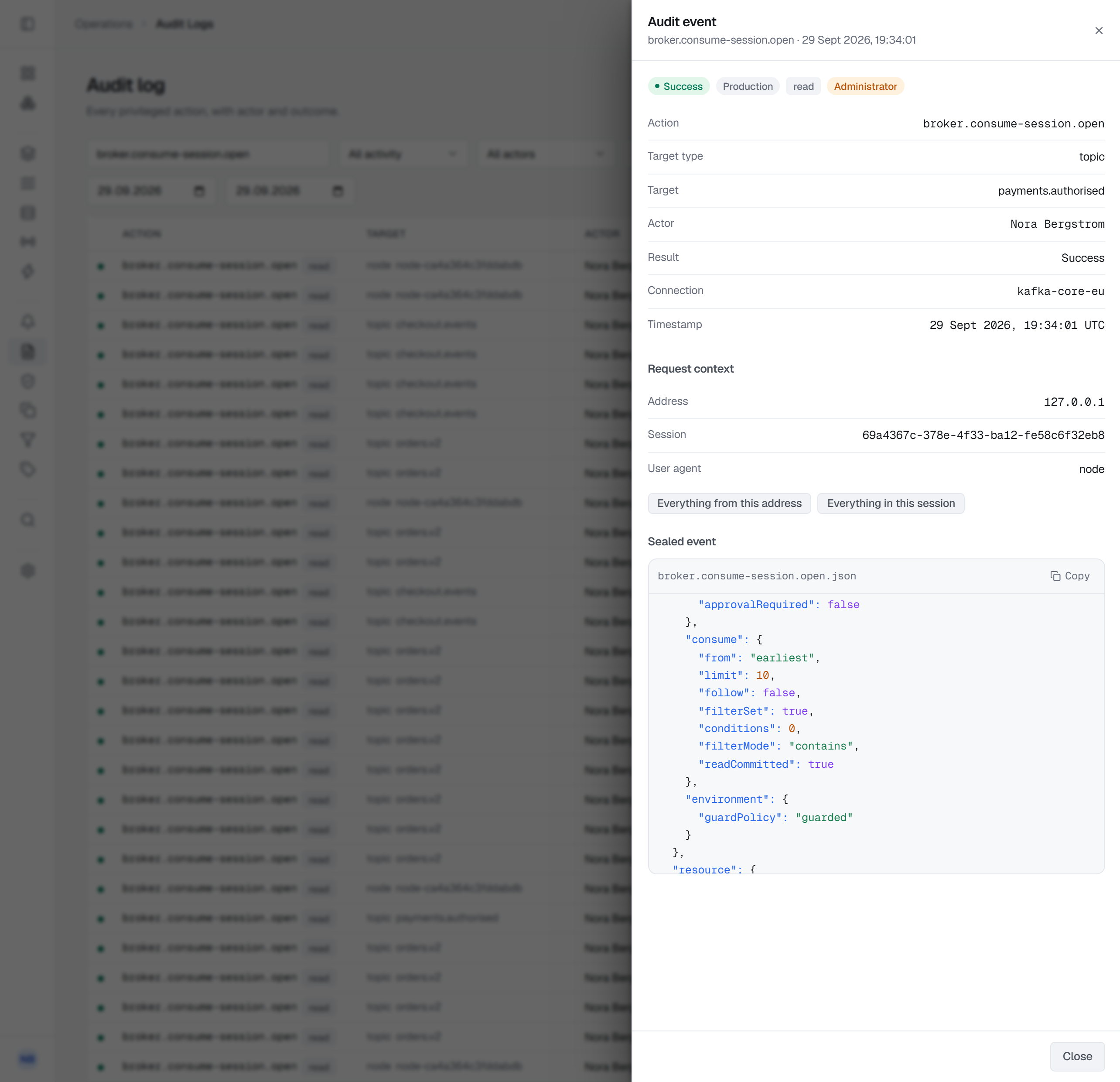
Task: Close the Audit event panel with the X icon
Action: click(1098, 31)
